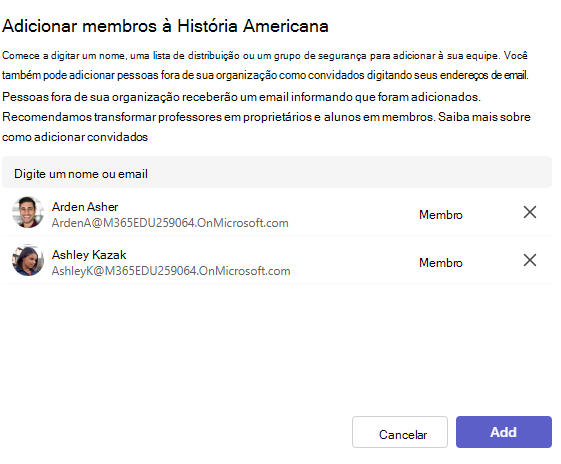Remove Arden Asher with the X icon

coord(530,212)
